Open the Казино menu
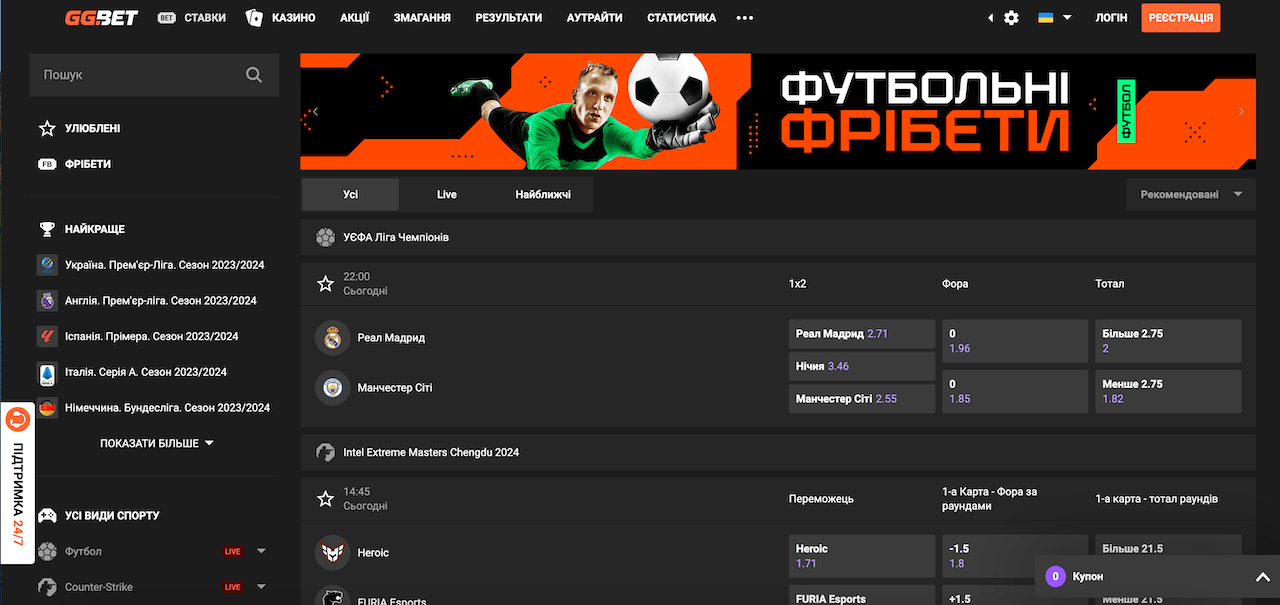This screenshot has width=1280, height=605. tap(281, 18)
